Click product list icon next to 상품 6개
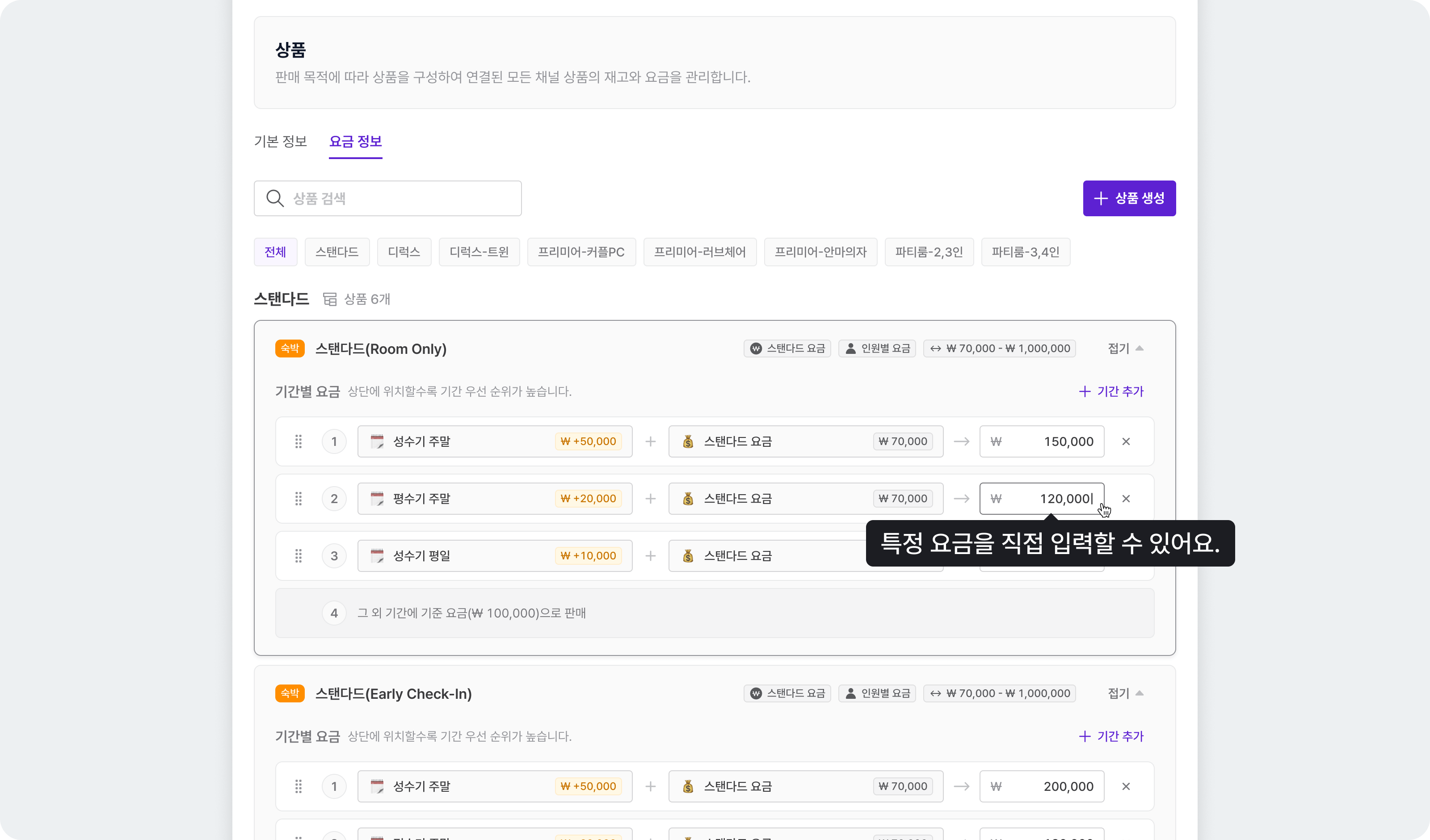This screenshot has width=1430, height=840. [x=330, y=299]
